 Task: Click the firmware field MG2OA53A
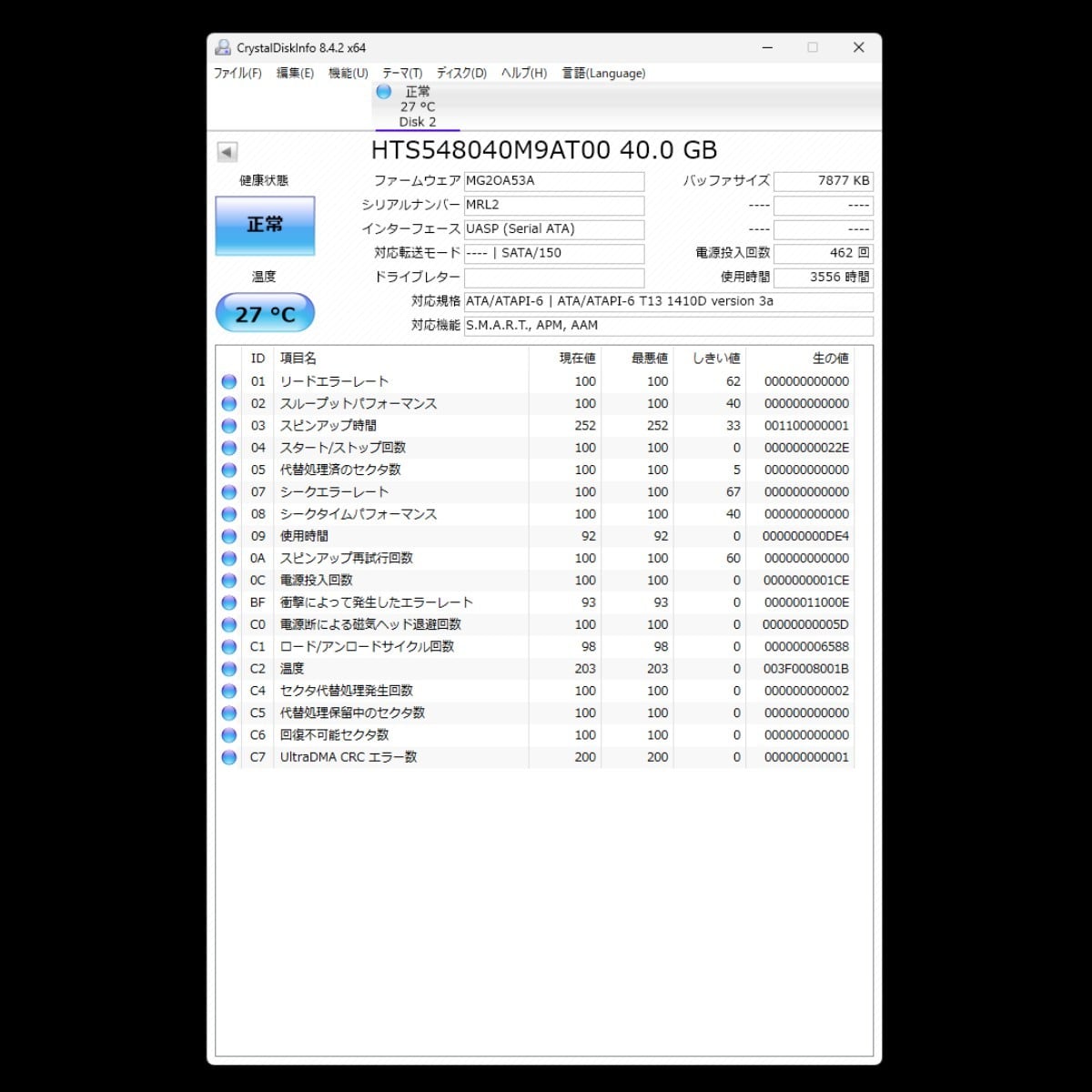tap(554, 181)
